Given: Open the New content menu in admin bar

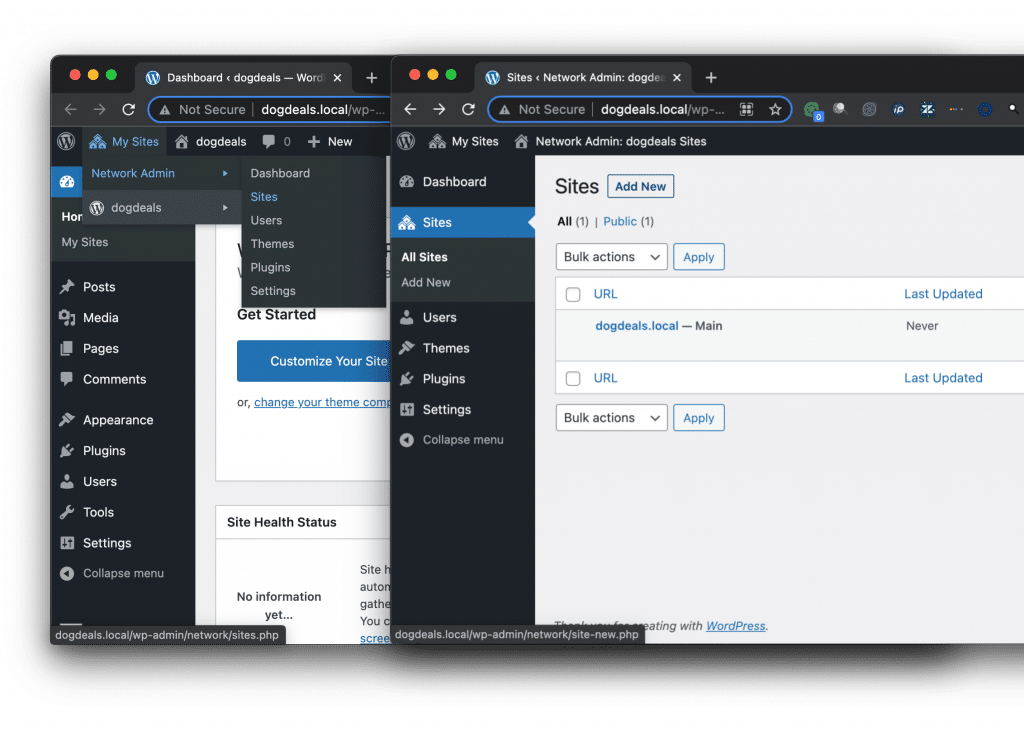Looking at the screenshot, I should point(330,142).
